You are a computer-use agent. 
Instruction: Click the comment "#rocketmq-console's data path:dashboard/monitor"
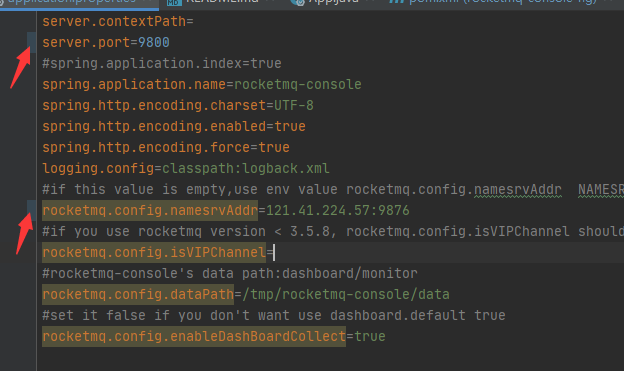tap(230, 274)
